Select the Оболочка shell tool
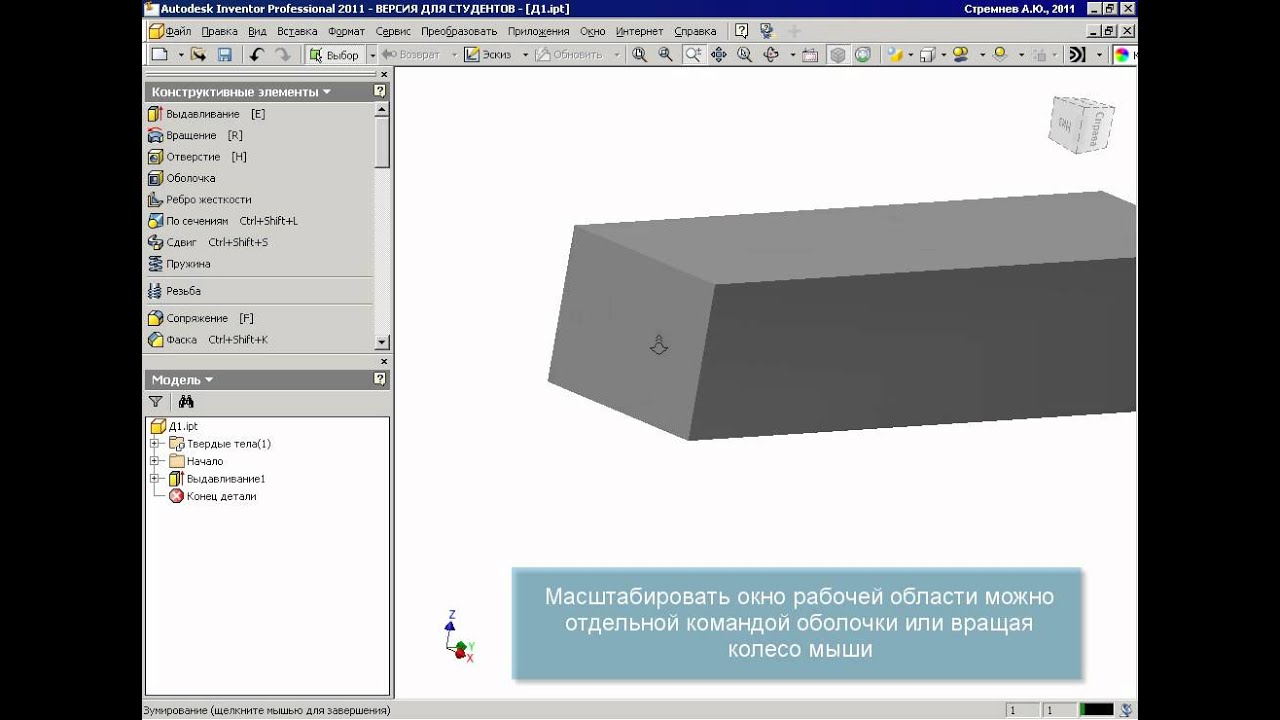 (x=181, y=178)
